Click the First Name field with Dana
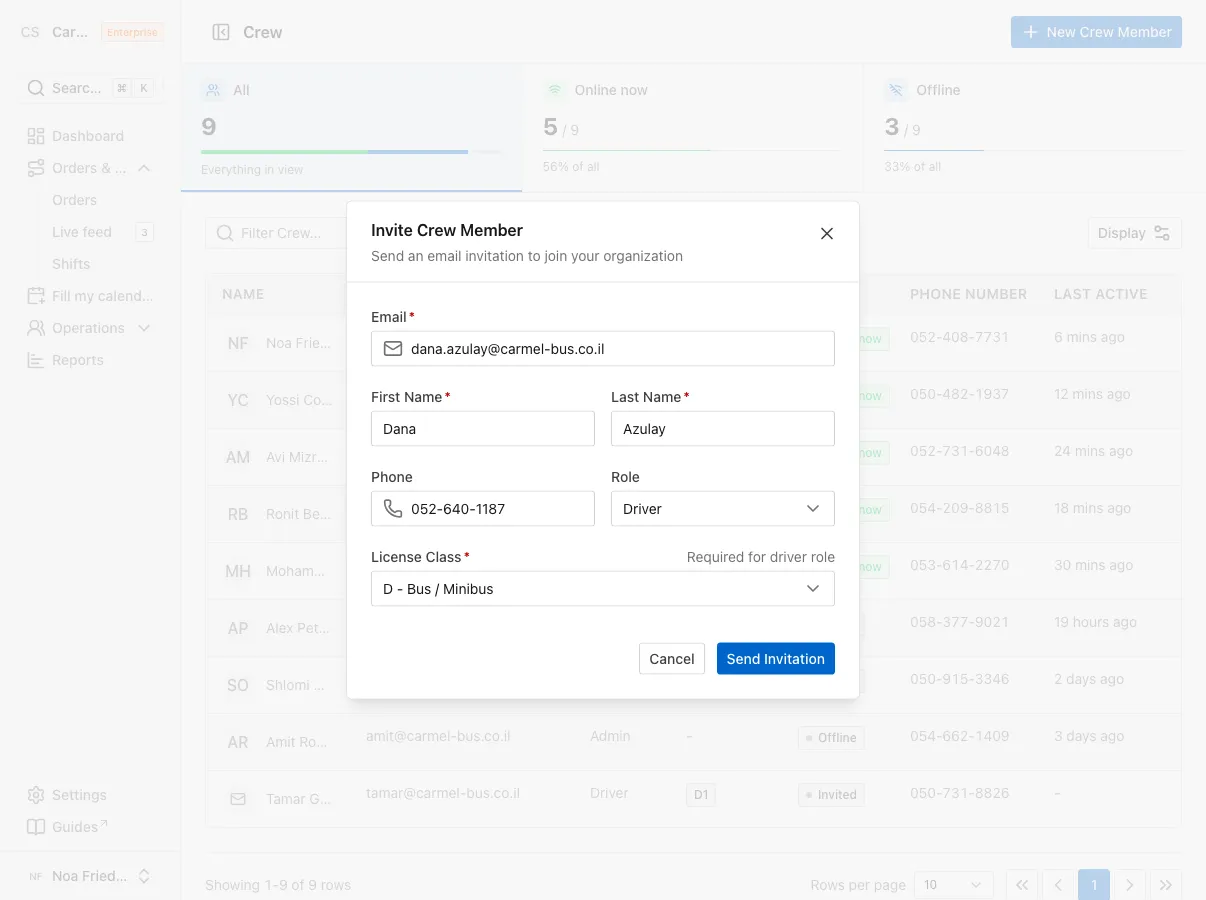Screen dimensions: 1206x900 [483, 429]
